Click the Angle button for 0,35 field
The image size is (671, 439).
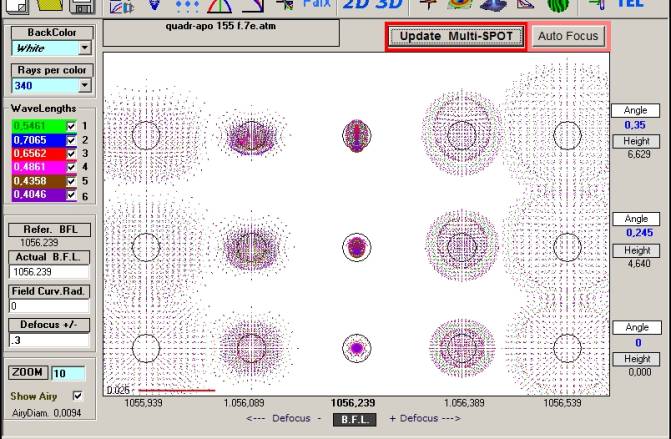point(635,110)
